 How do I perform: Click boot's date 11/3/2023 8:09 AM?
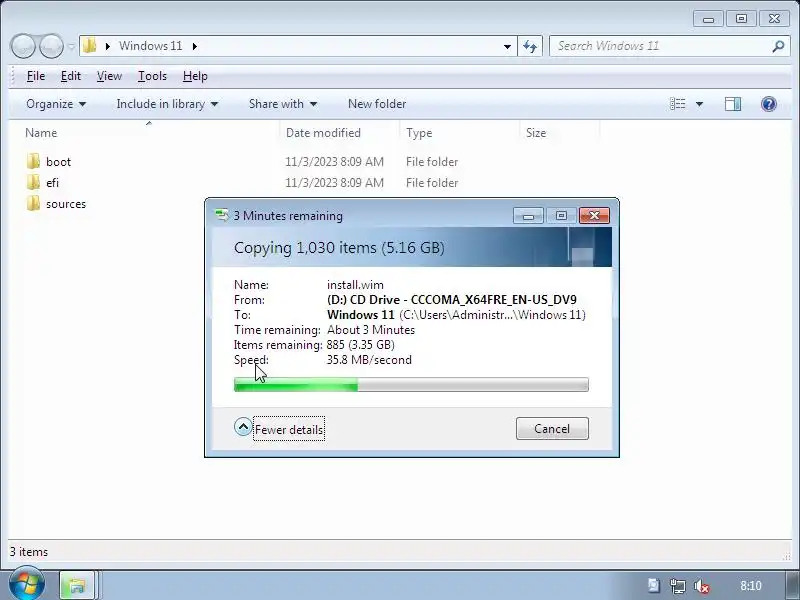334,162
